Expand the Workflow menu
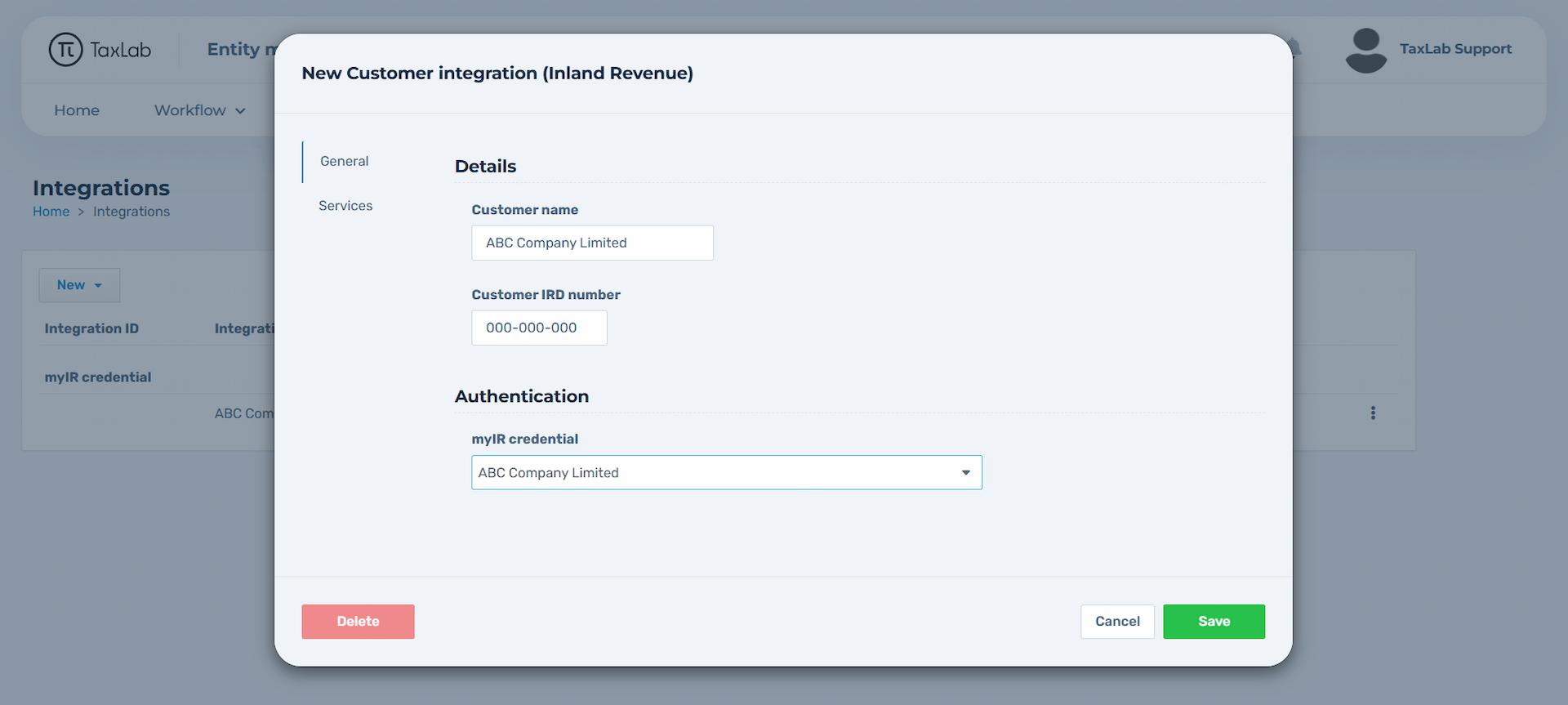 pyautogui.click(x=199, y=110)
